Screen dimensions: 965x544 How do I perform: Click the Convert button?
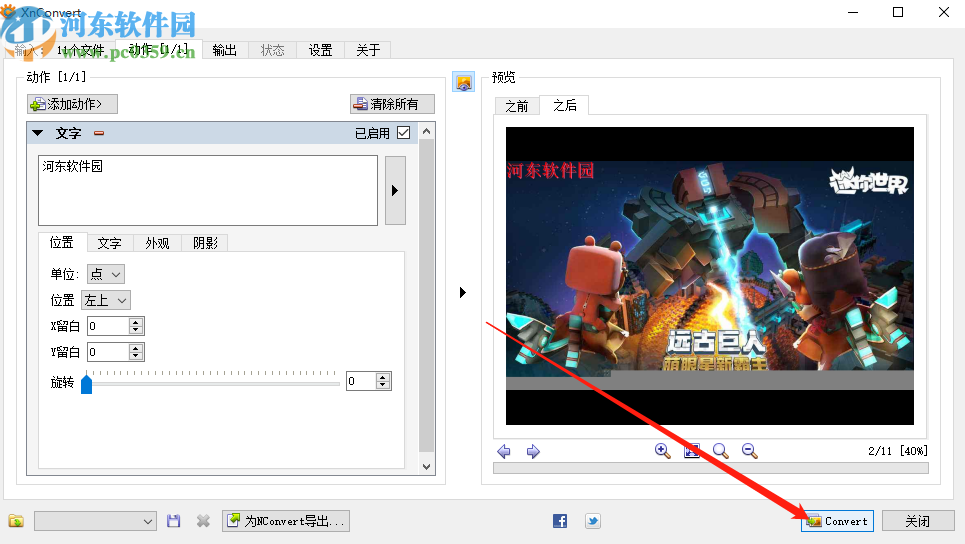click(x=837, y=521)
